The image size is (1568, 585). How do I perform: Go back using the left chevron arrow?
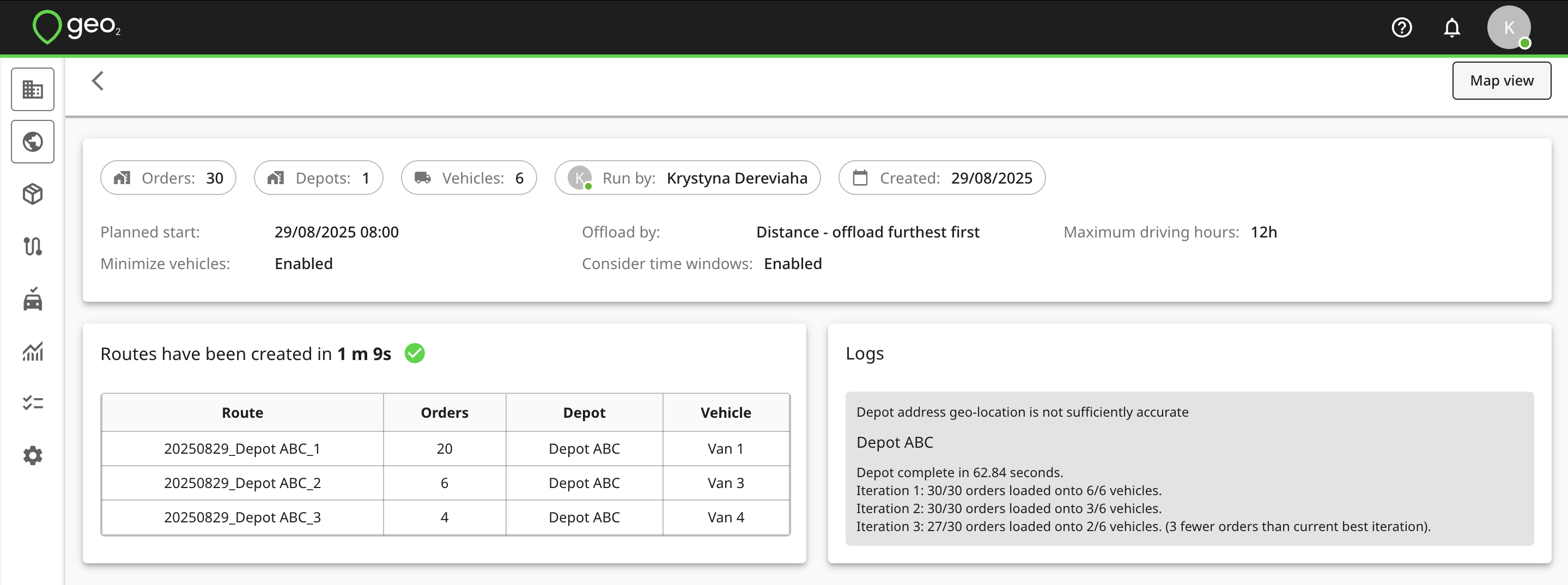click(98, 81)
